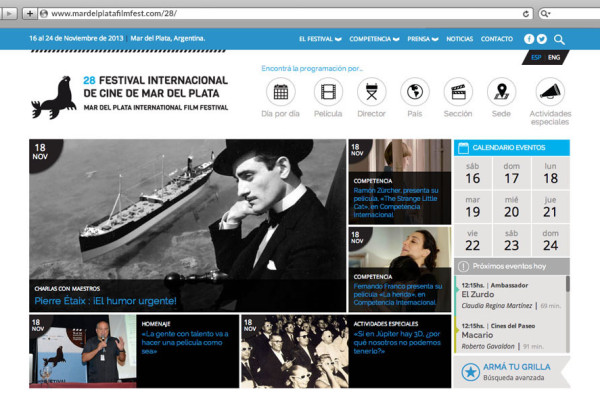Click the Calendario Eventos header
The height and width of the screenshot is (400, 600).
512,148
